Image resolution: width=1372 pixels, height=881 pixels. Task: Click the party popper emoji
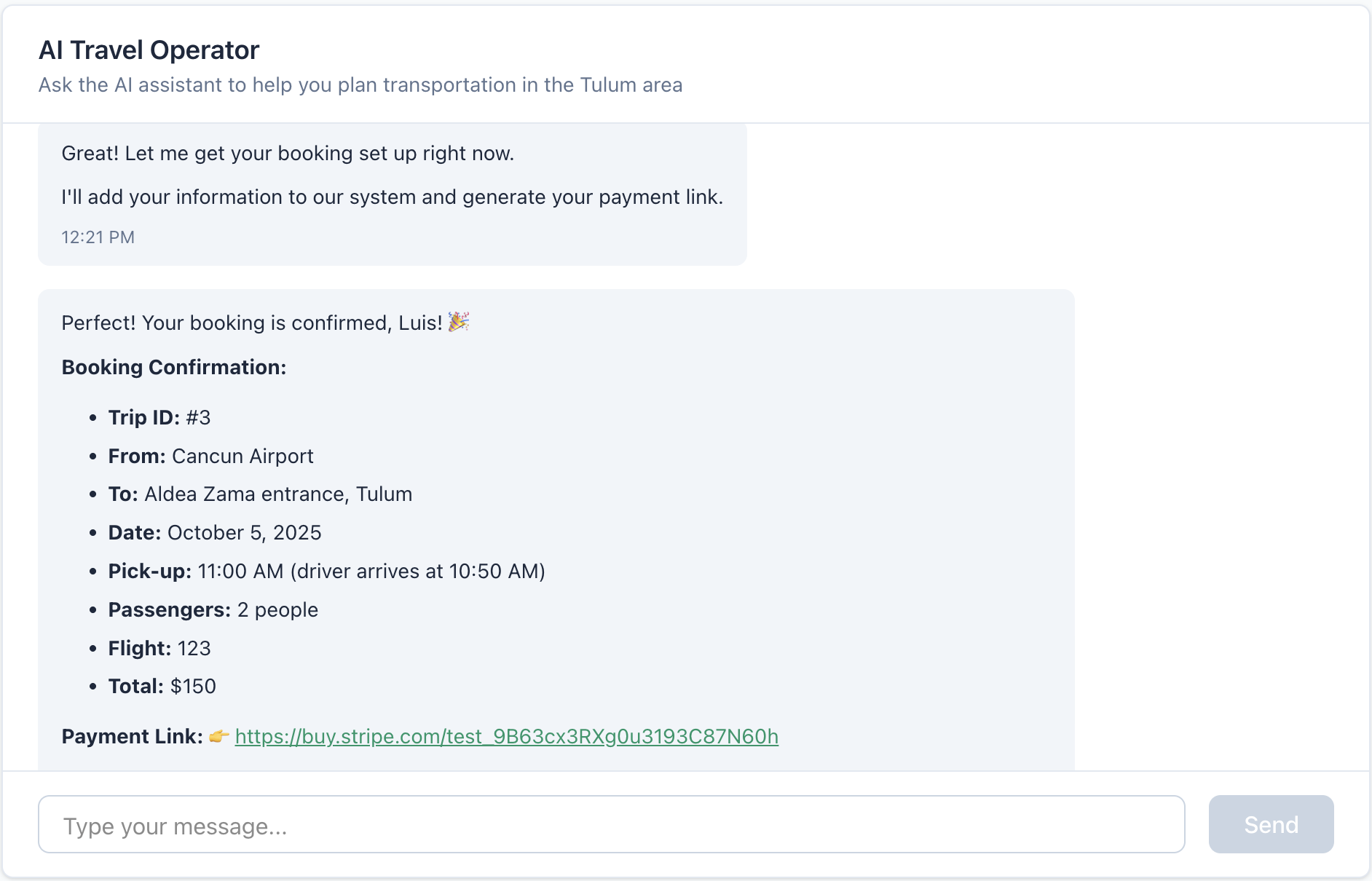(x=459, y=322)
